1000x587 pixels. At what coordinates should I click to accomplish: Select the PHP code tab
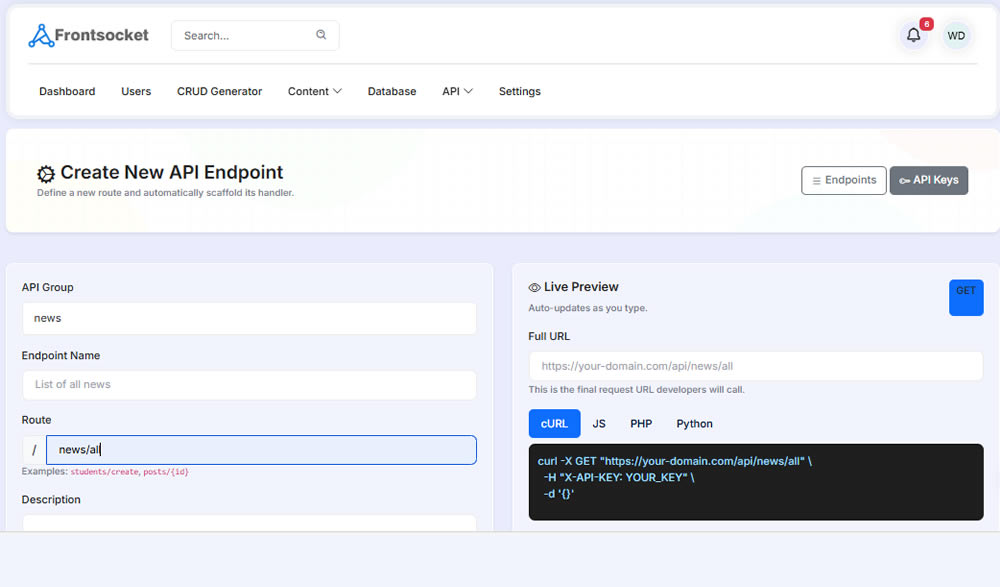tap(641, 424)
